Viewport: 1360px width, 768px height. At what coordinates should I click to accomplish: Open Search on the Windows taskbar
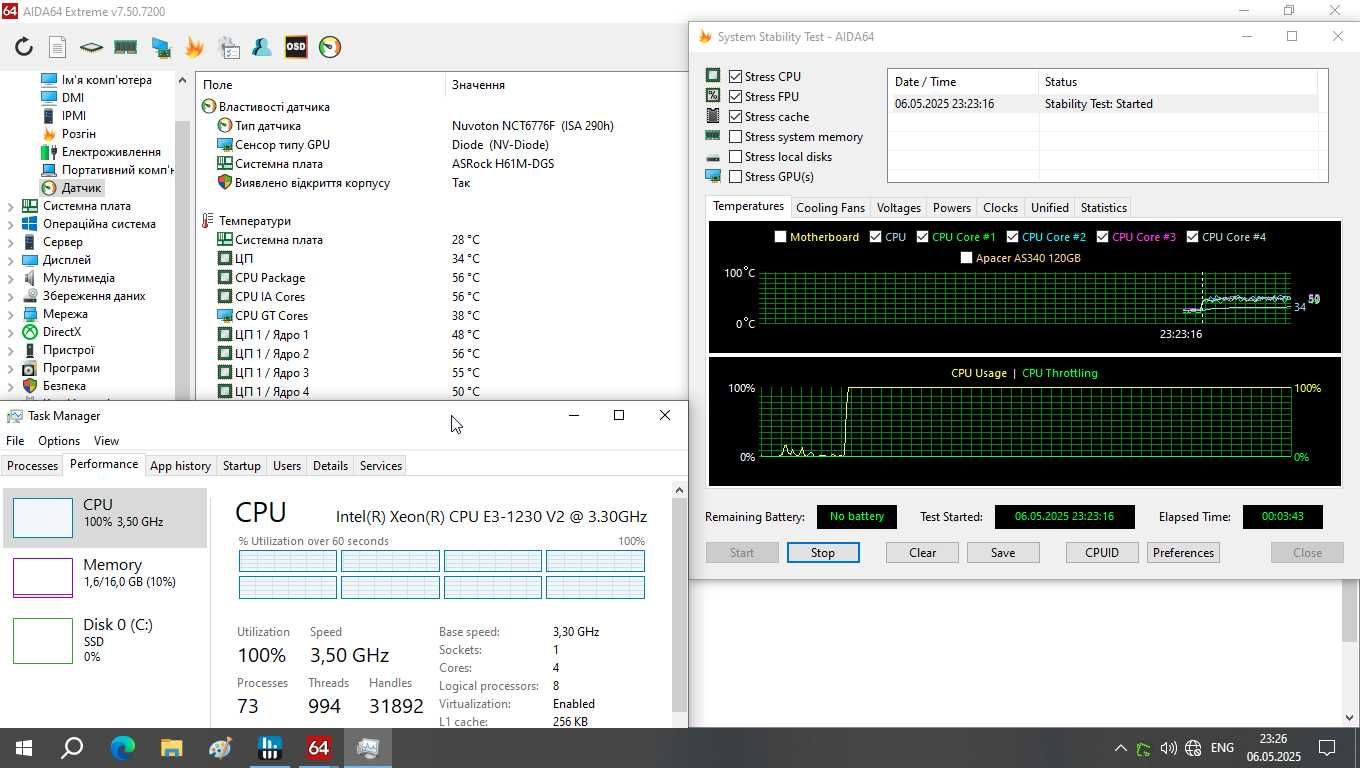coord(72,748)
